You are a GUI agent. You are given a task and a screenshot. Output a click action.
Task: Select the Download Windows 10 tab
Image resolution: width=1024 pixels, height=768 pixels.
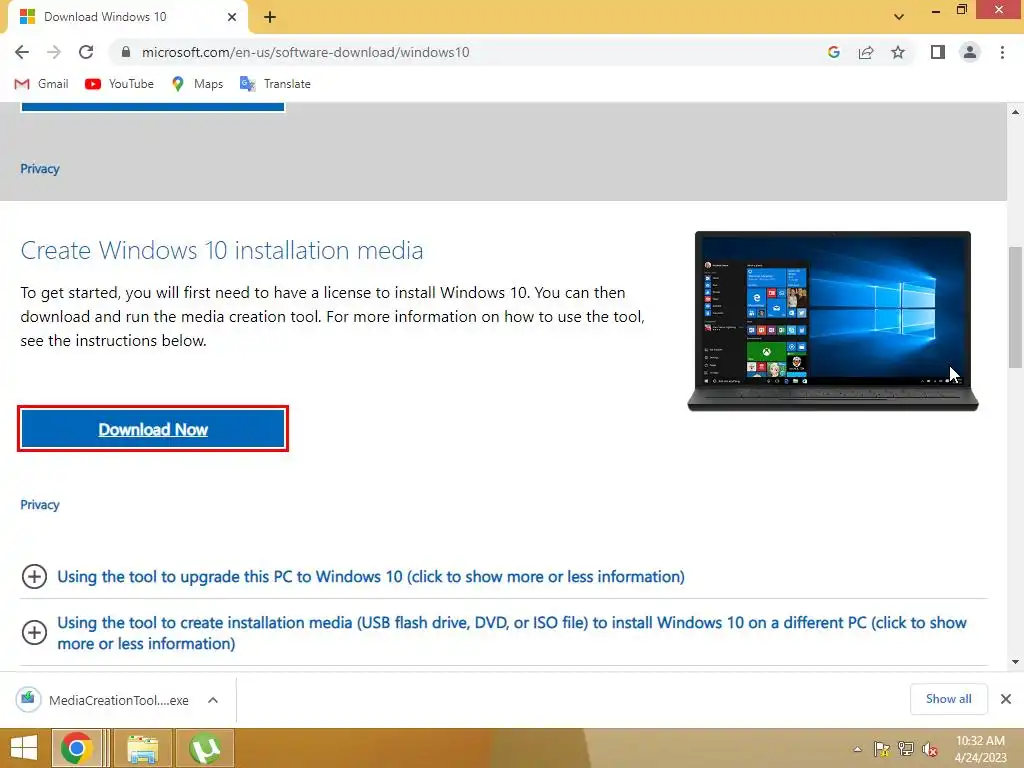(127, 17)
